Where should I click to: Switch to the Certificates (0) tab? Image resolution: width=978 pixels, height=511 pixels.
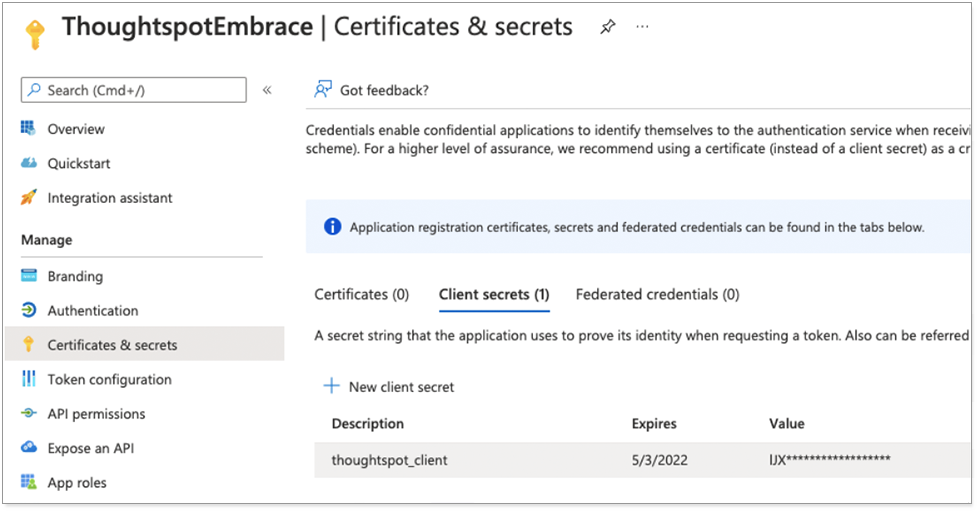pos(362,294)
